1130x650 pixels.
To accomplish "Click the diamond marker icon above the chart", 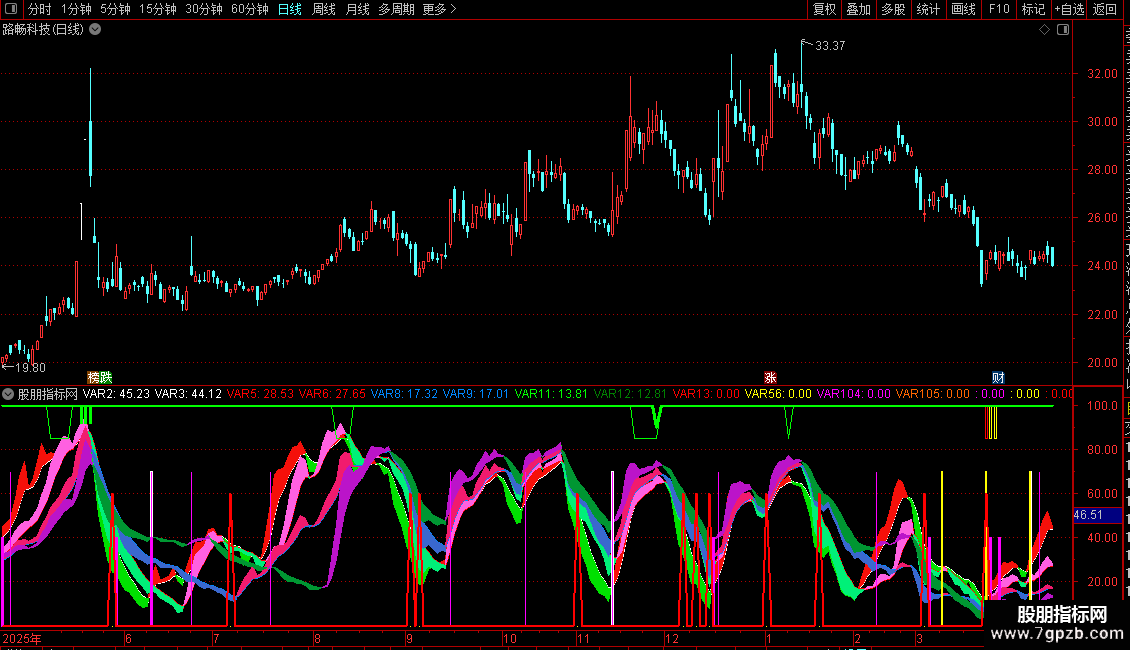I will click(x=1044, y=29).
